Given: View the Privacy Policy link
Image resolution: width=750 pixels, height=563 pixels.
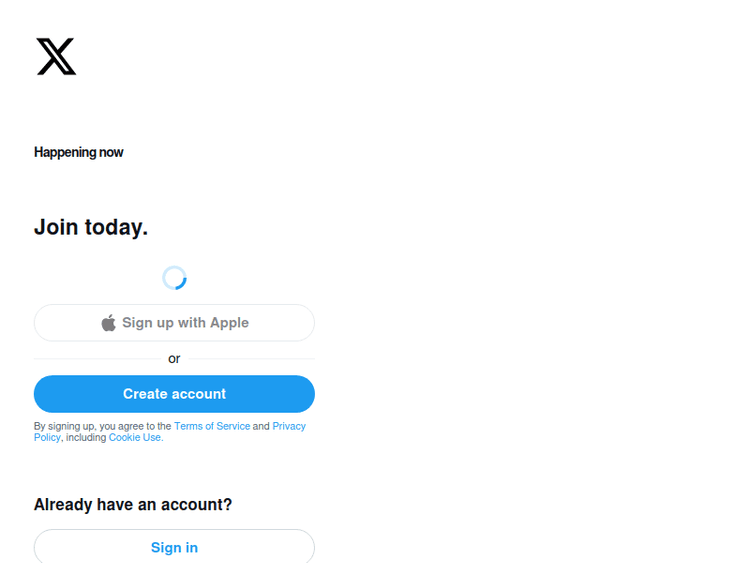Looking at the screenshot, I should tap(288, 426).
